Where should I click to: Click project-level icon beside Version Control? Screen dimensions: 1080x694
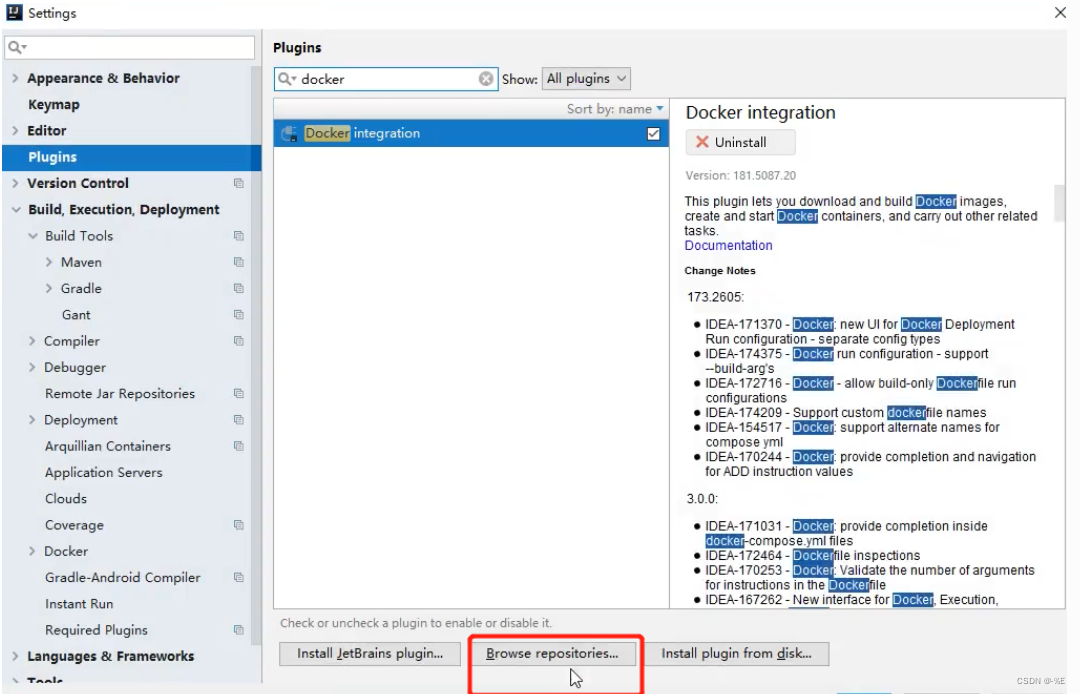[x=238, y=183]
